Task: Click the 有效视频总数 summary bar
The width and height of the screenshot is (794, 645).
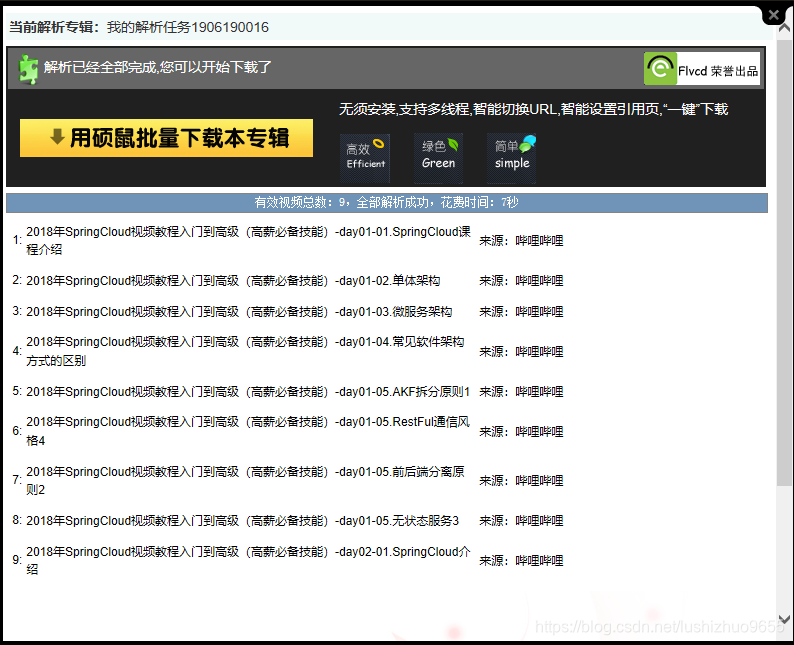Action: coord(387,203)
